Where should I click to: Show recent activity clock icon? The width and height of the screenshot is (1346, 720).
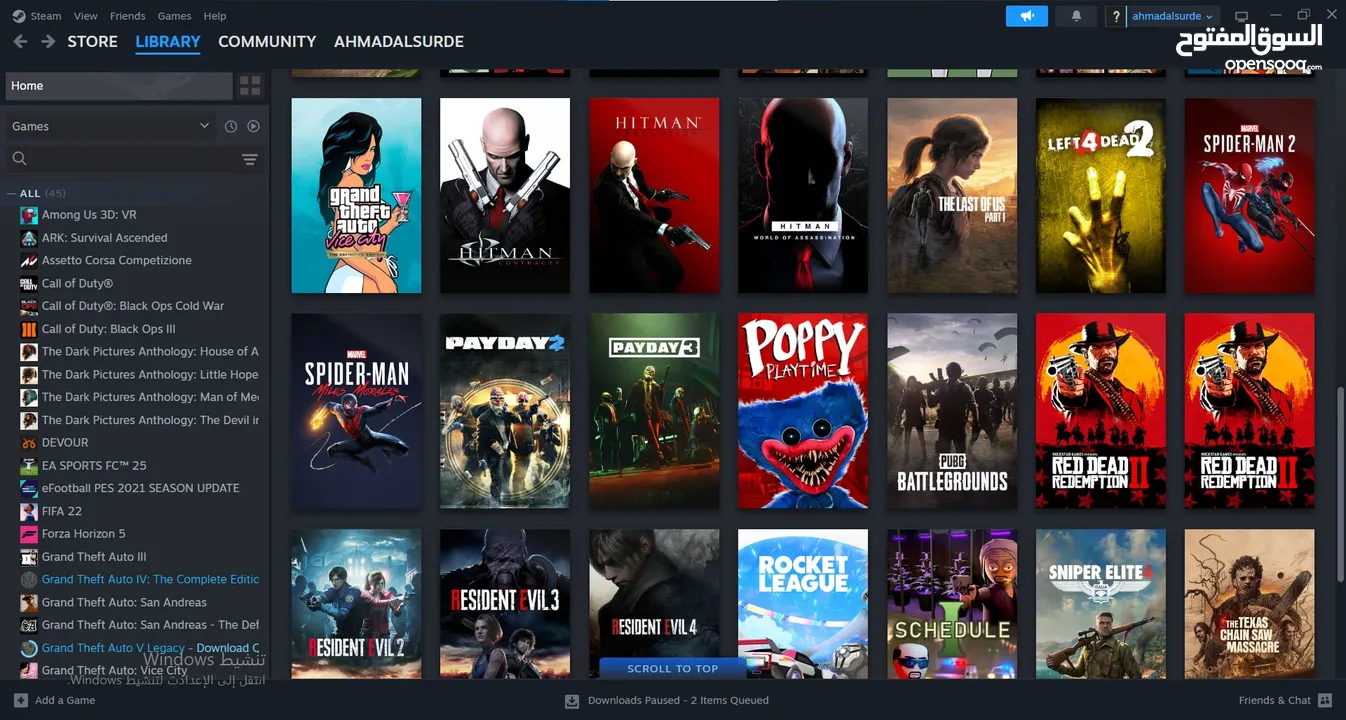click(x=231, y=126)
